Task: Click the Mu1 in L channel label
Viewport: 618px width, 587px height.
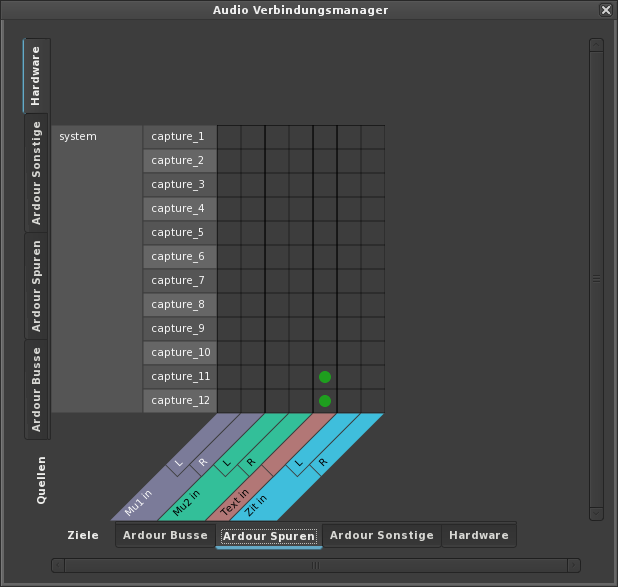Action: point(179,463)
